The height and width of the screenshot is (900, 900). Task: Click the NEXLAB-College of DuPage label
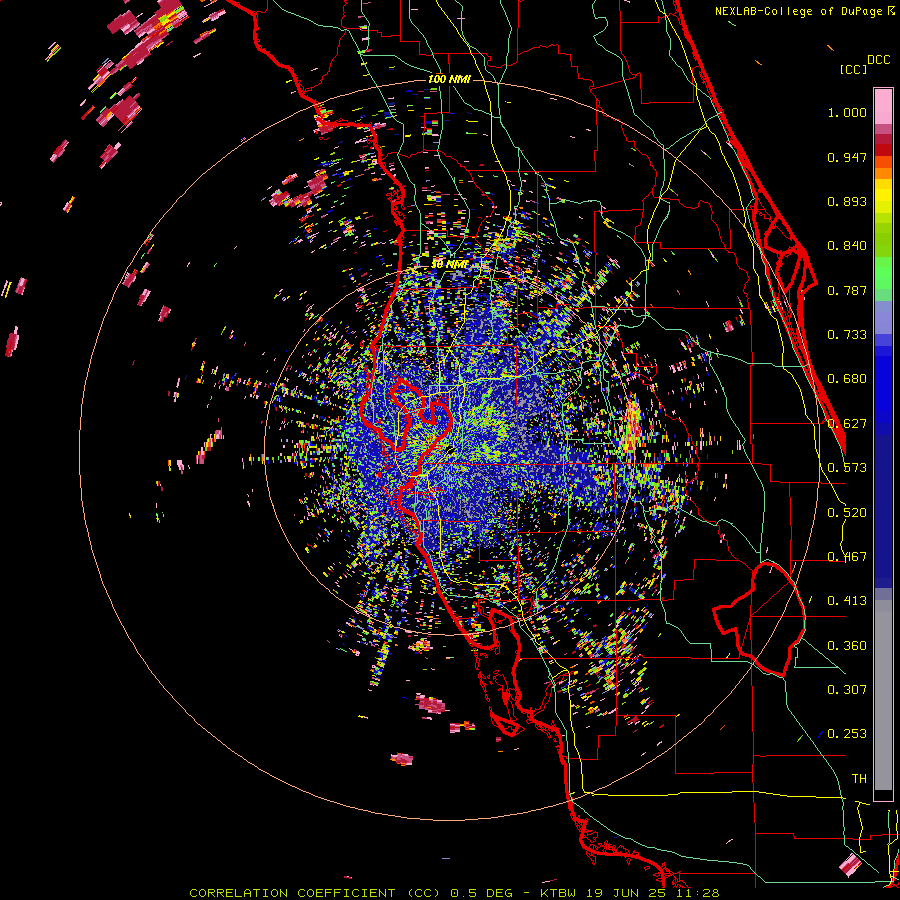tap(804, 11)
